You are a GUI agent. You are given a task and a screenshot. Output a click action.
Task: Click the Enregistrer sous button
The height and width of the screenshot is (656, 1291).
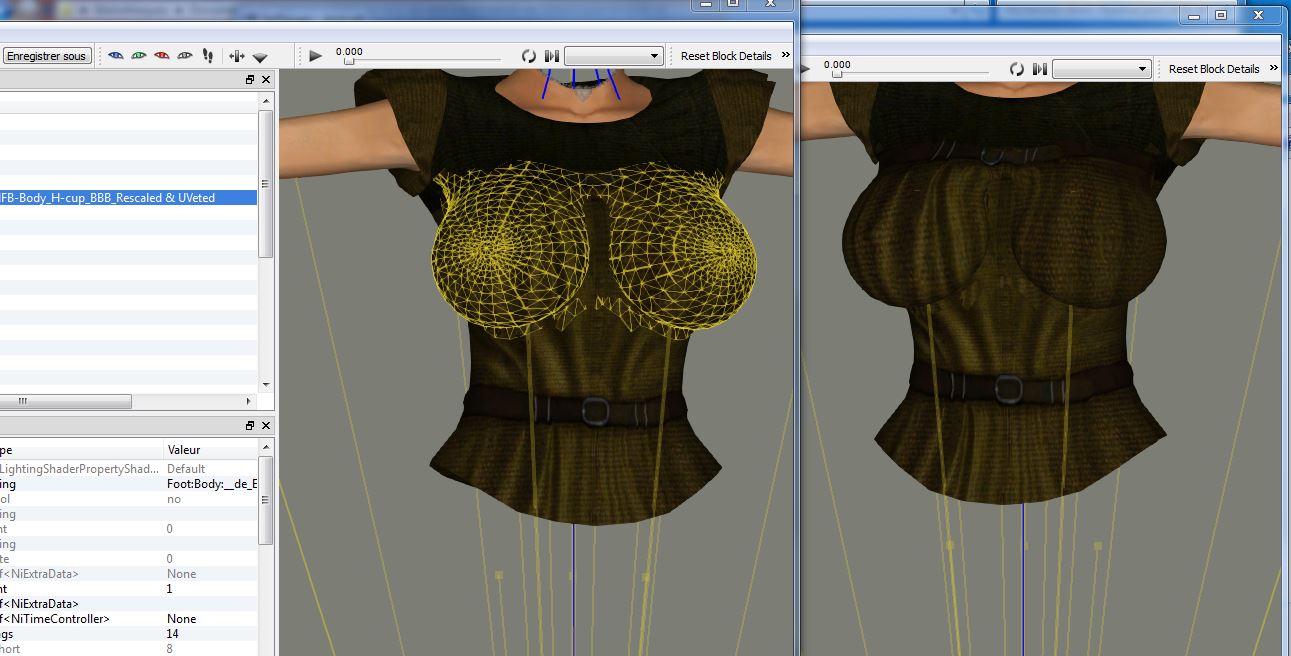pyautogui.click(x=46, y=56)
